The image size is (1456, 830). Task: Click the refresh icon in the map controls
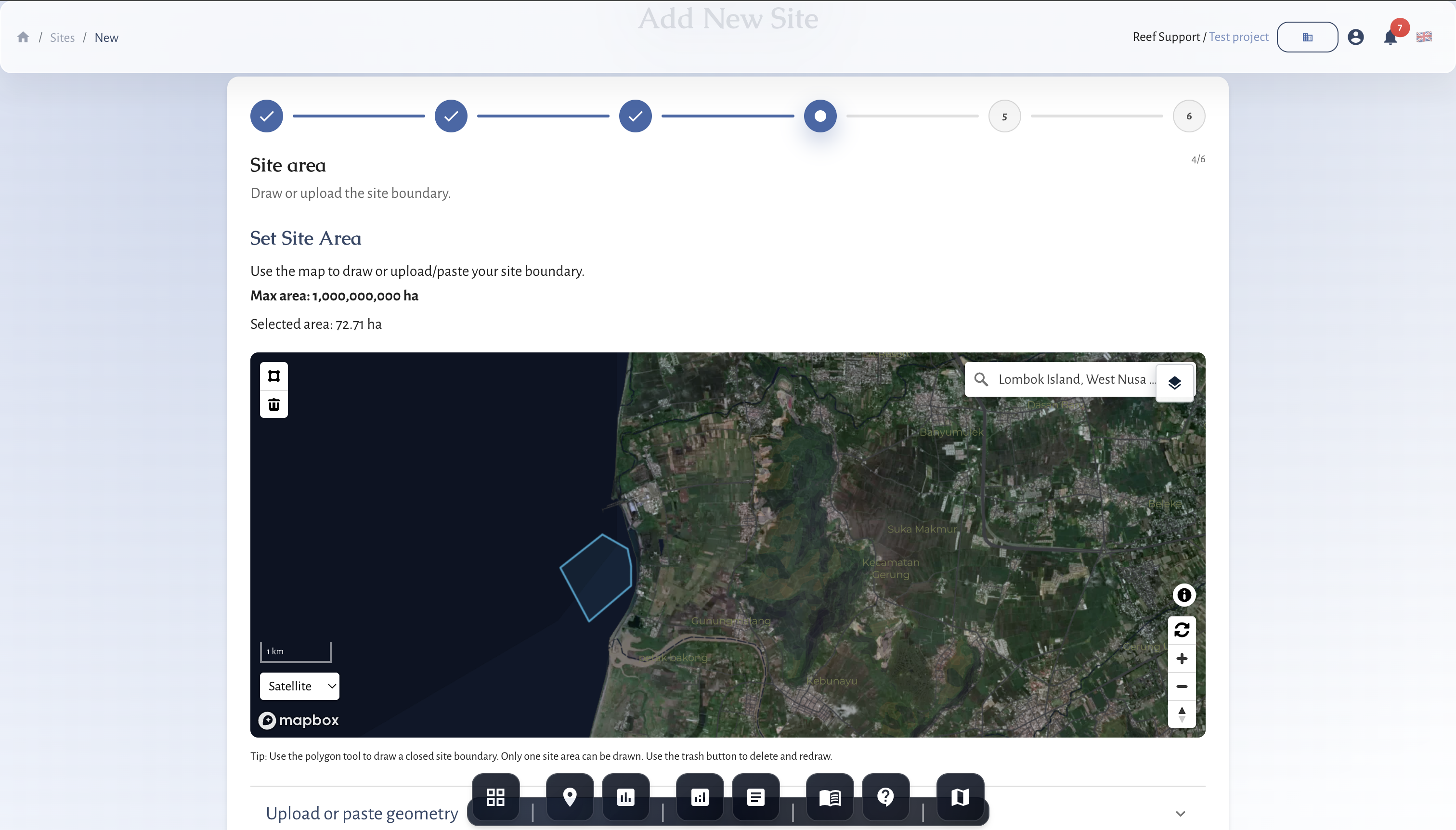(x=1183, y=629)
